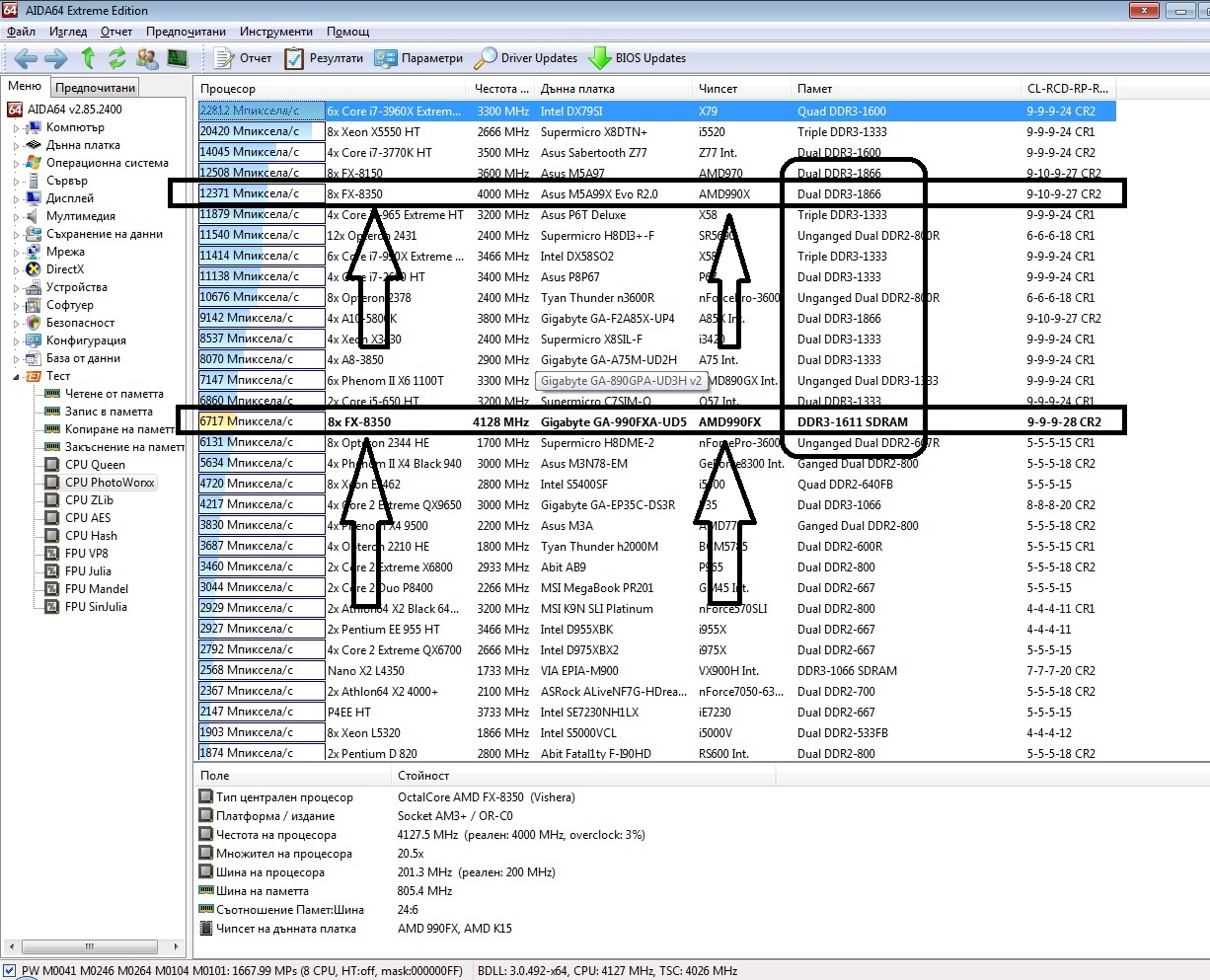Sort by the Памет column header
1210x980 pixels.
click(906, 88)
